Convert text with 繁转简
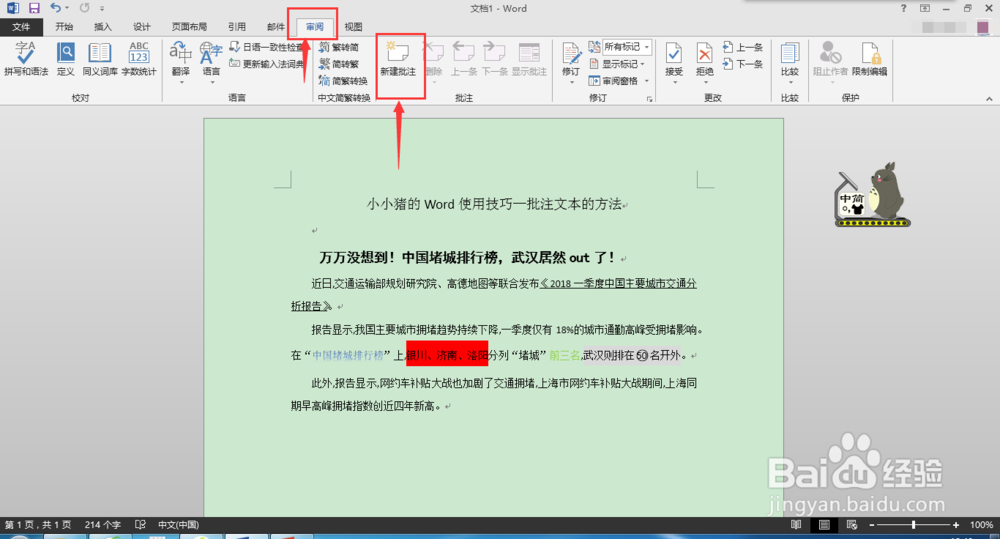This screenshot has height=539, width=1000. tap(339, 47)
